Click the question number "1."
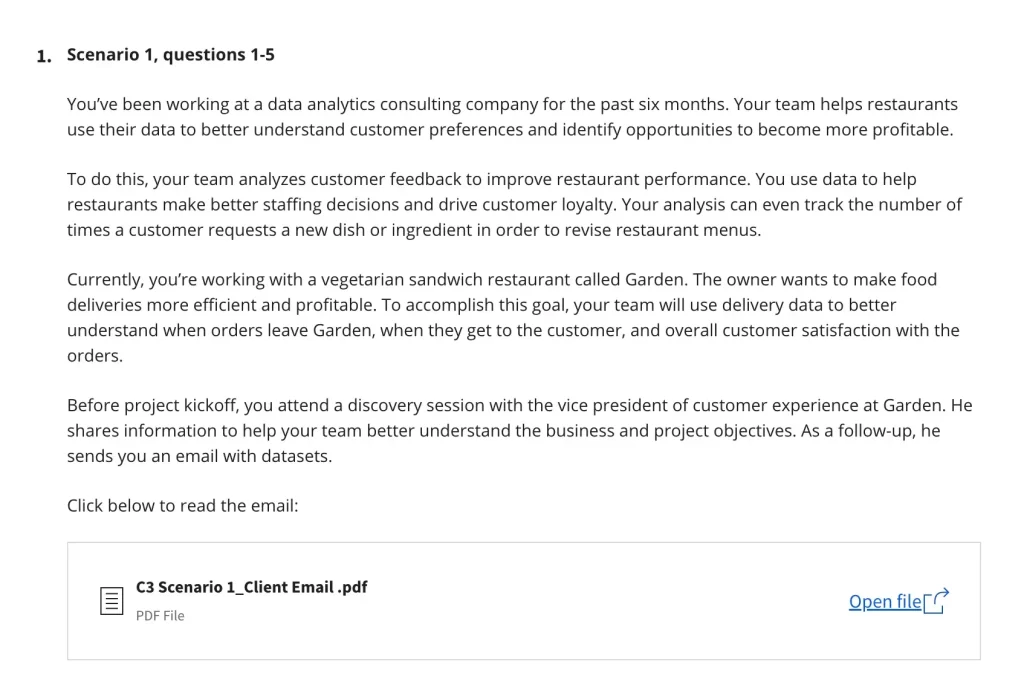Viewport: 1024px width, 699px height. (x=44, y=56)
